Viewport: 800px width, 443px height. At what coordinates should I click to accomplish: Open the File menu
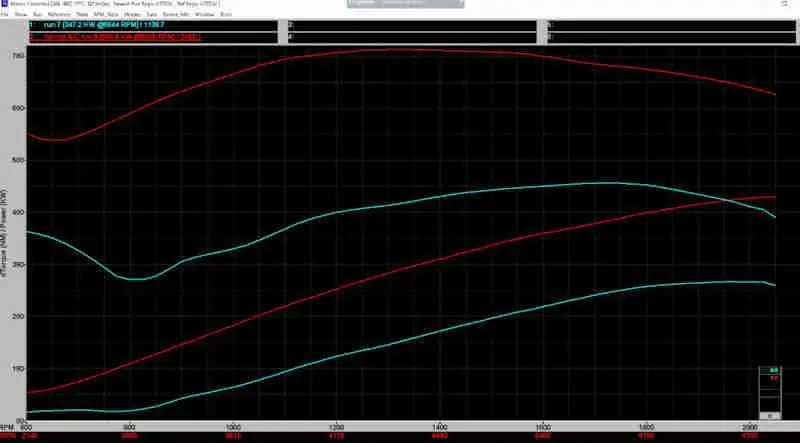5,14
